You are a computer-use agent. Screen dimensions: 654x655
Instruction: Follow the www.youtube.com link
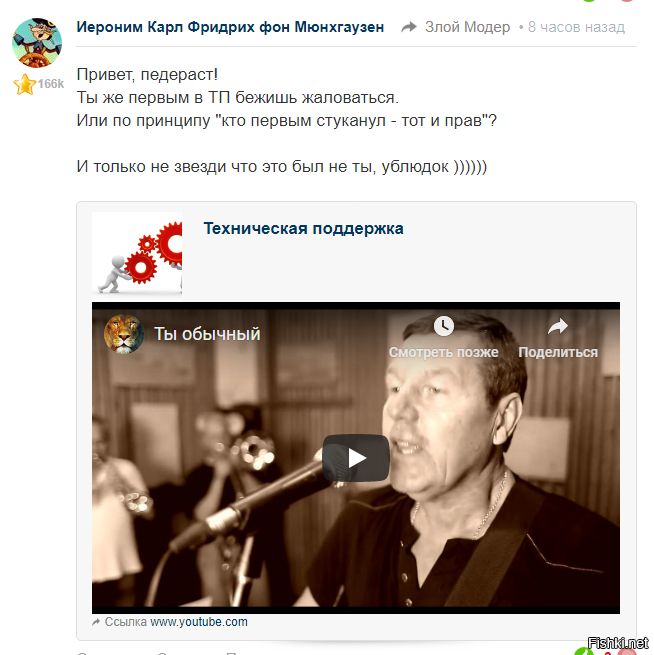199,622
